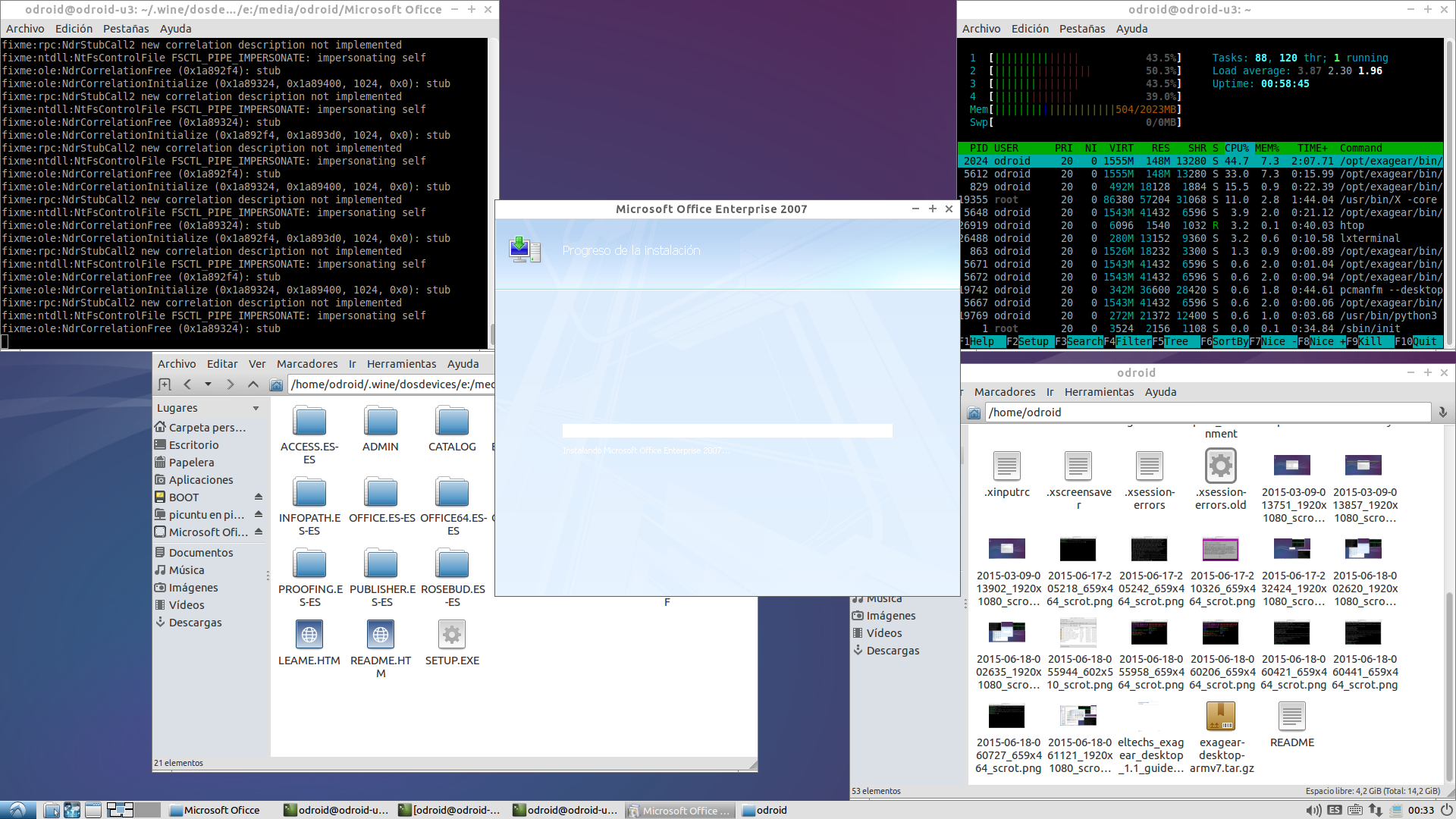
Task: Go forward in the Microsoft Oficce file manager
Action: [231, 384]
